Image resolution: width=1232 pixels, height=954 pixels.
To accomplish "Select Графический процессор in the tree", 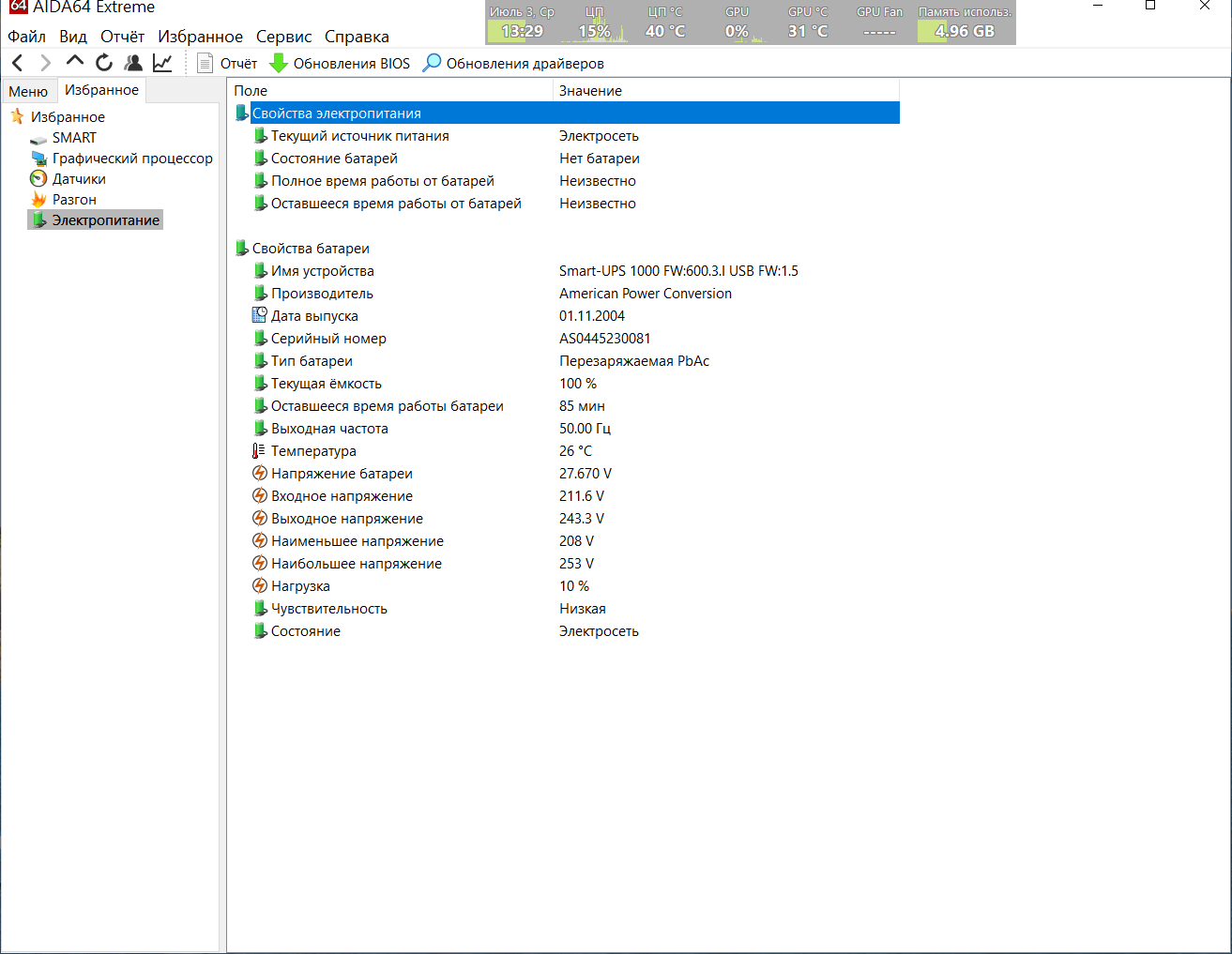I will coord(132,159).
